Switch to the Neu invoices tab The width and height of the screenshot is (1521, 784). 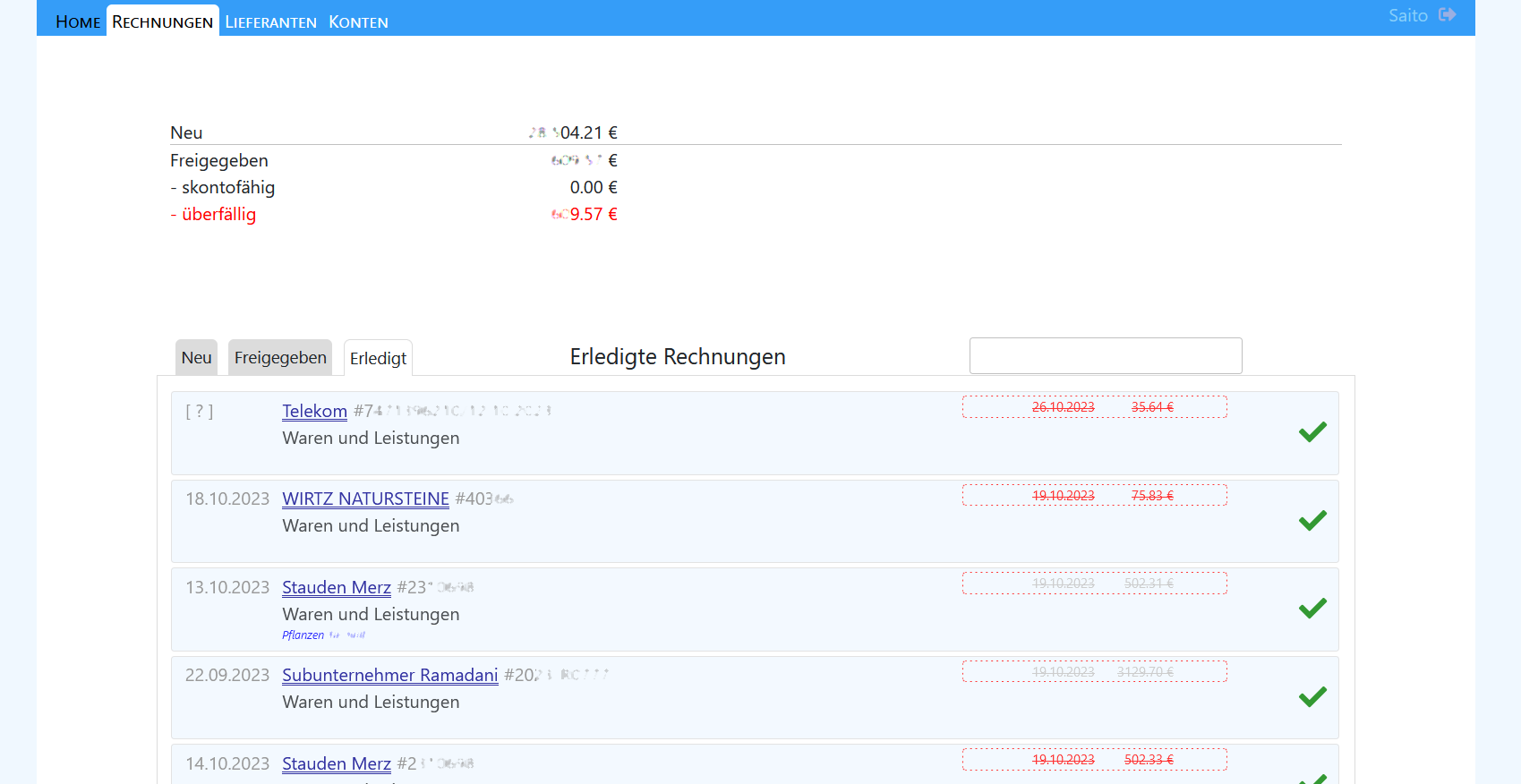[196, 358]
